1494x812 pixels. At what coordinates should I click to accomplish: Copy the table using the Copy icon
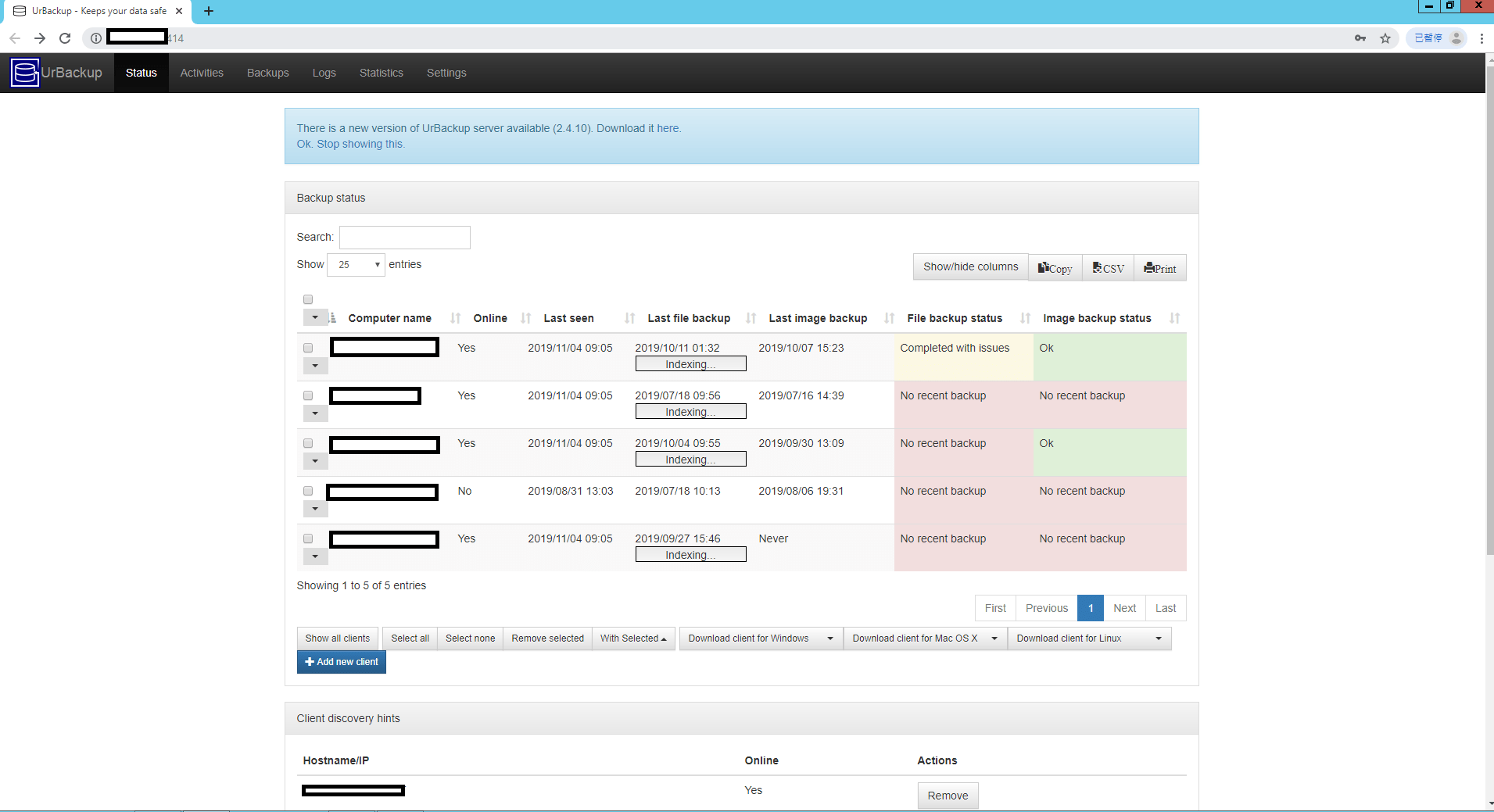1054,267
